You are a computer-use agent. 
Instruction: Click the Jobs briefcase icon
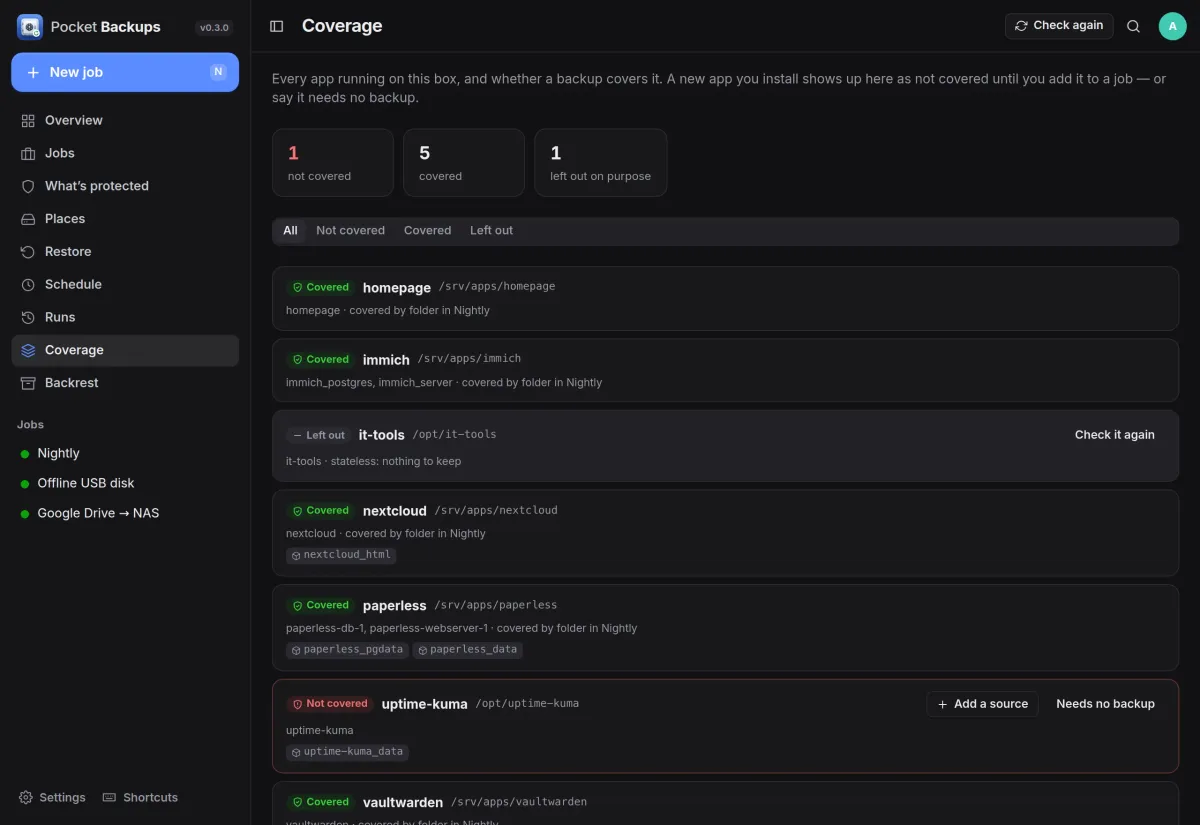point(28,153)
